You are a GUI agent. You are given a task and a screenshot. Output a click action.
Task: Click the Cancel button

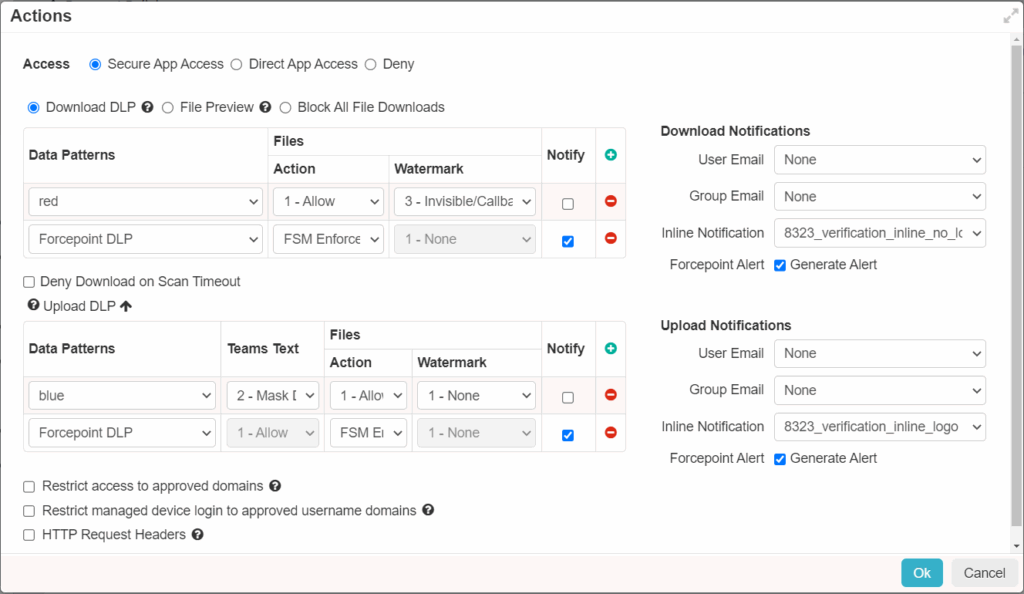click(984, 573)
